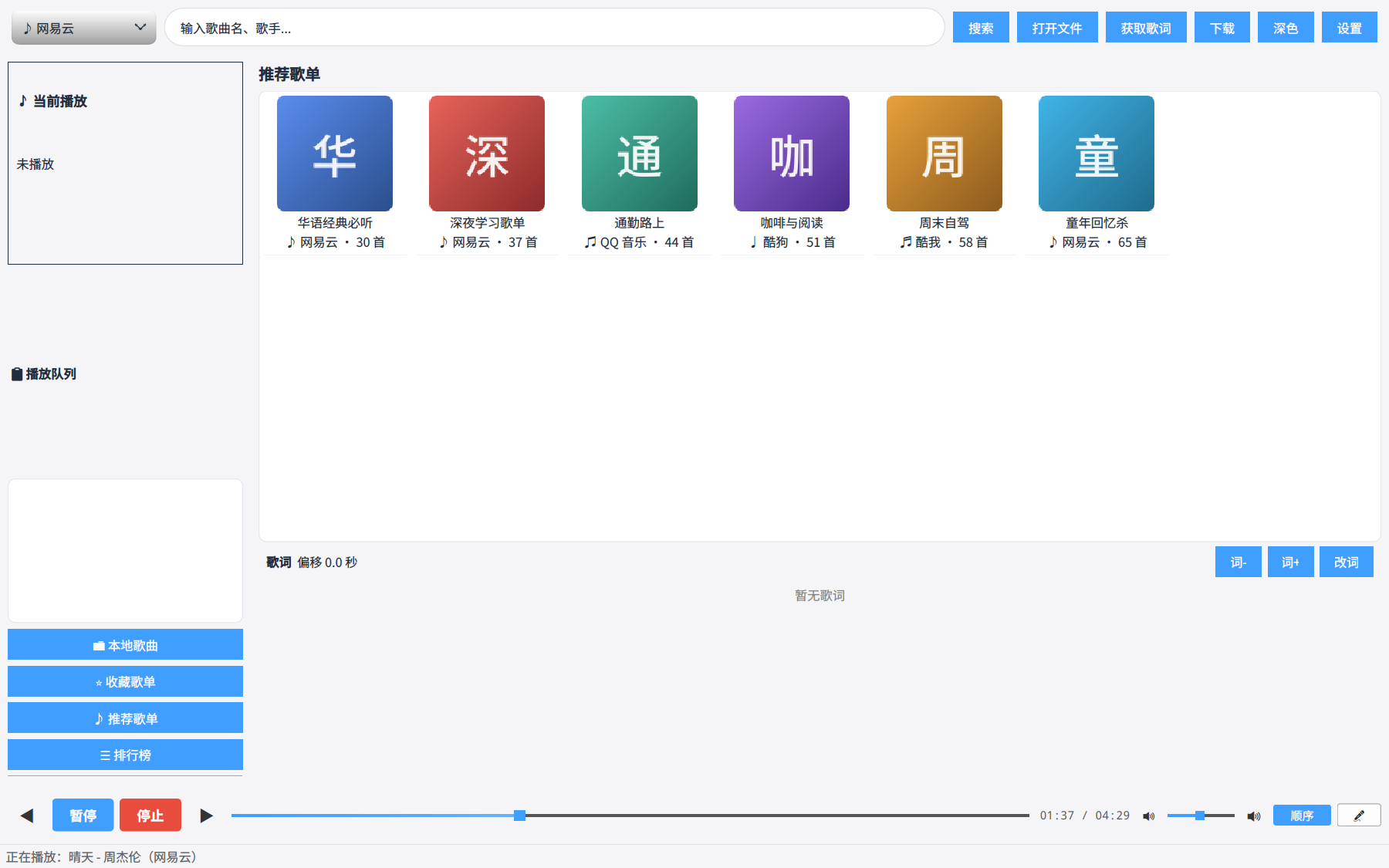Click the high-volume speaker icon

coord(1254,816)
